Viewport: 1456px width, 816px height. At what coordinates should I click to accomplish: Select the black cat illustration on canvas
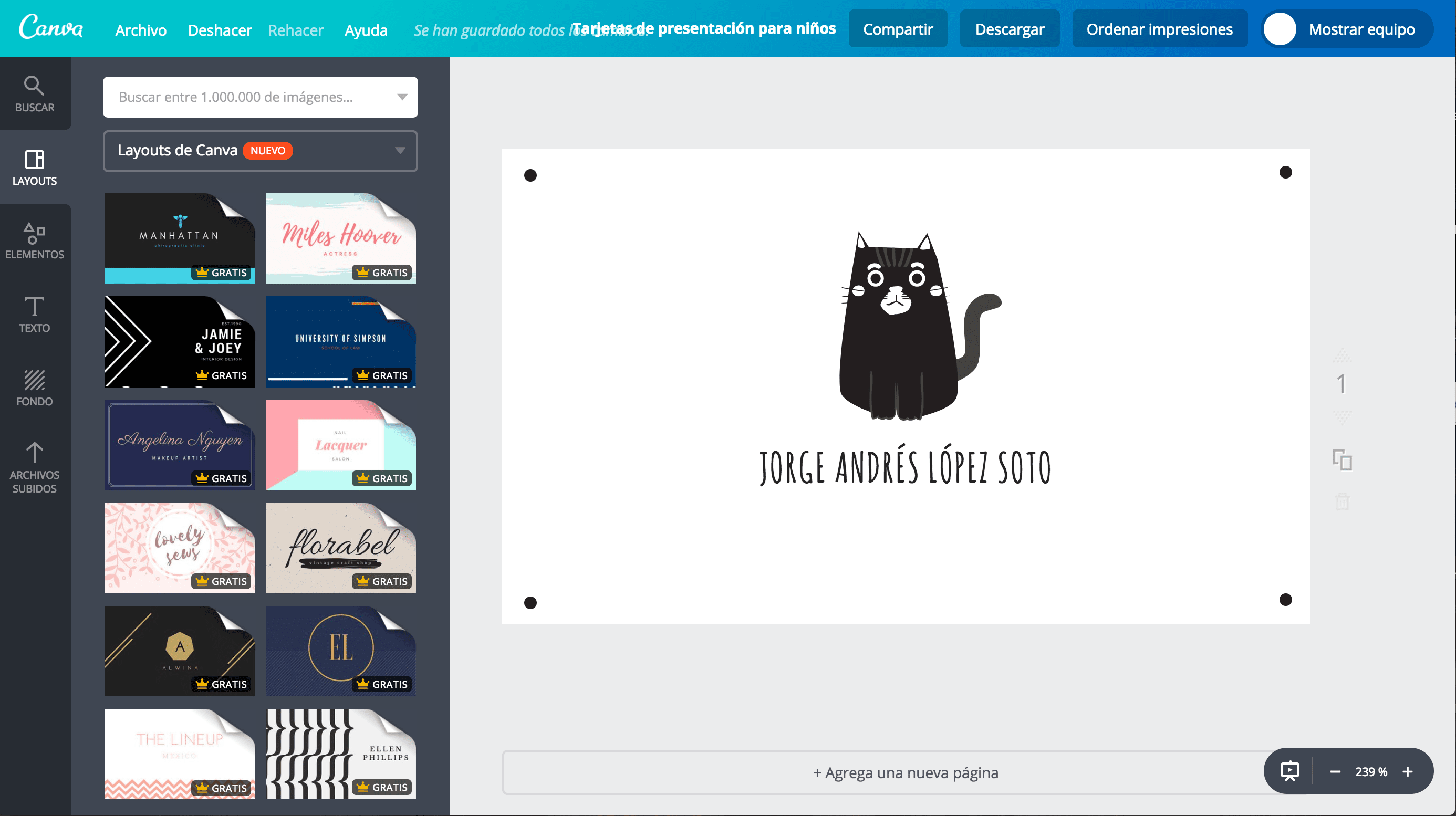click(x=920, y=326)
